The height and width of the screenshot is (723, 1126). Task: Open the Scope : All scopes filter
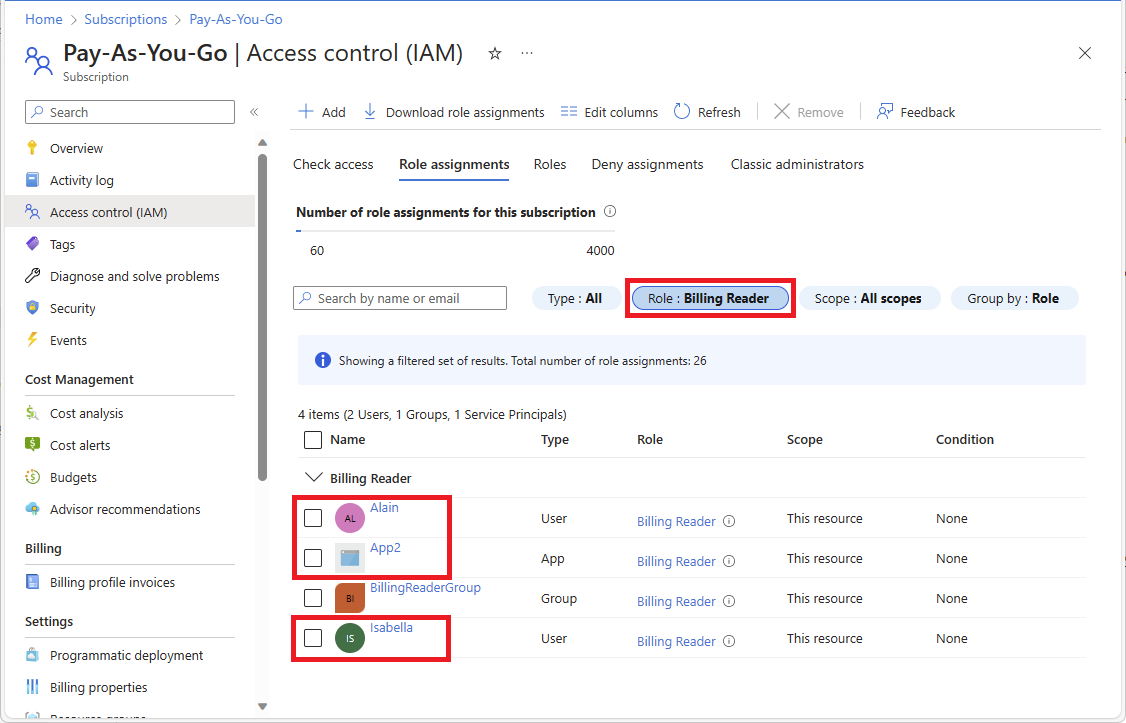pos(869,298)
